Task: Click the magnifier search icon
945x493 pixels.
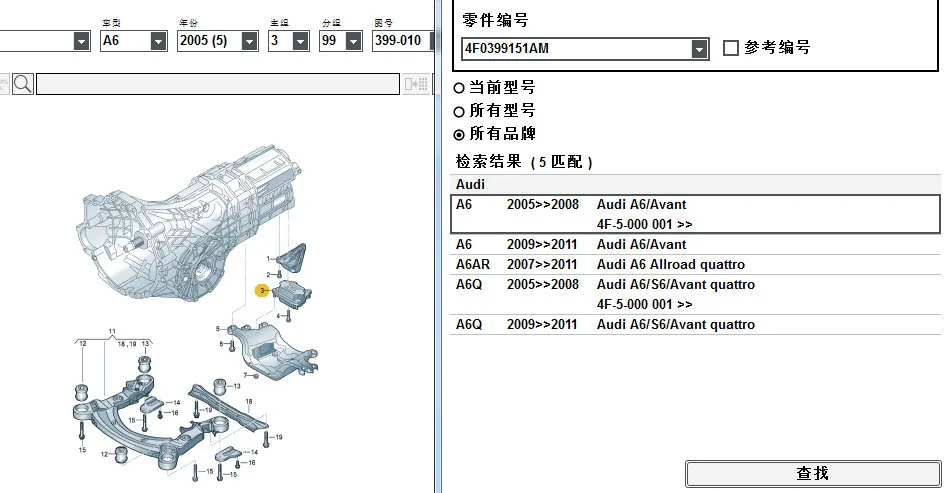Action: click(22, 84)
